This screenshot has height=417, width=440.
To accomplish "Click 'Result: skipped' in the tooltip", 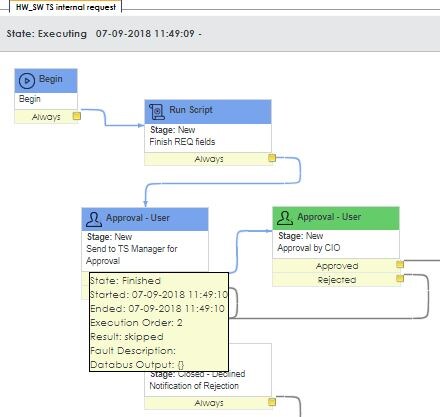I will tap(127, 337).
